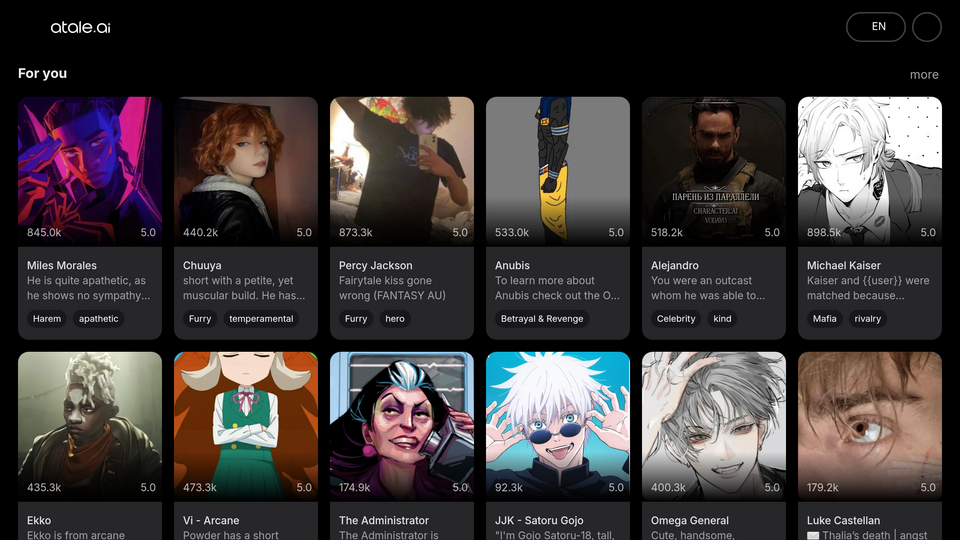Viewport: 960px width, 540px height.
Task: Click the Michael Kaiser name text
Action: click(x=844, y=266)
